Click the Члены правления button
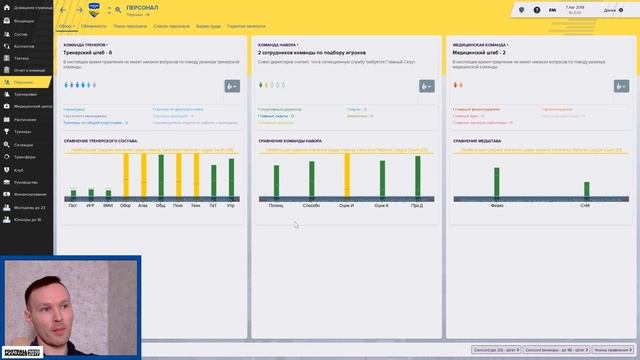Screen dimensions: 640x360 613,350
